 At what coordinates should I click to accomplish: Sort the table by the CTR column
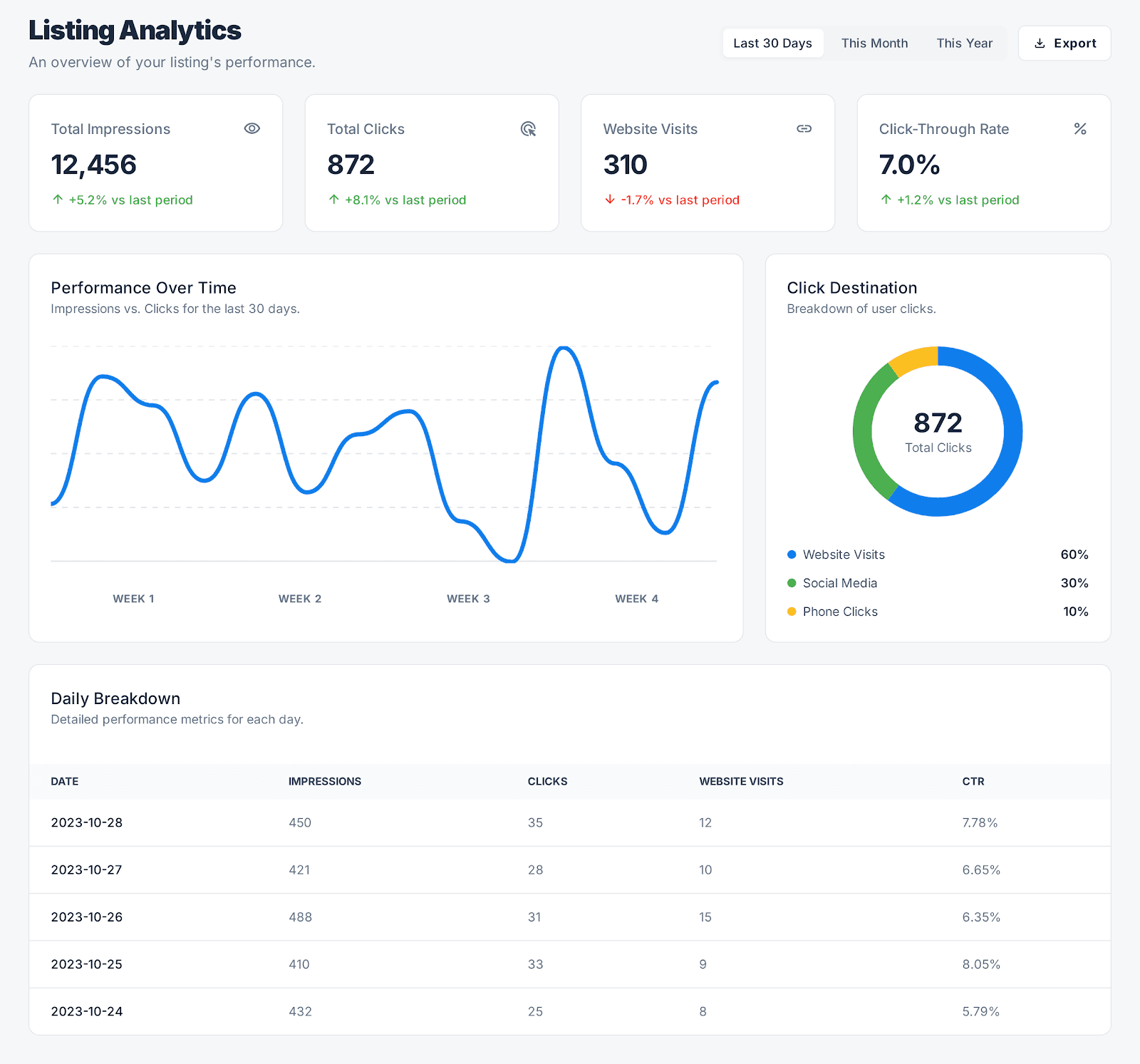click(x=973, y=781)
